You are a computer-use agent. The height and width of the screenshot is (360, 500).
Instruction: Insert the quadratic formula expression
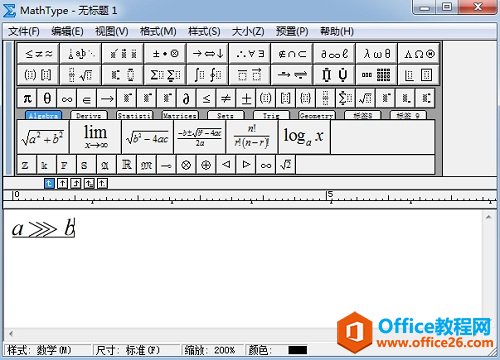(200, 137)
